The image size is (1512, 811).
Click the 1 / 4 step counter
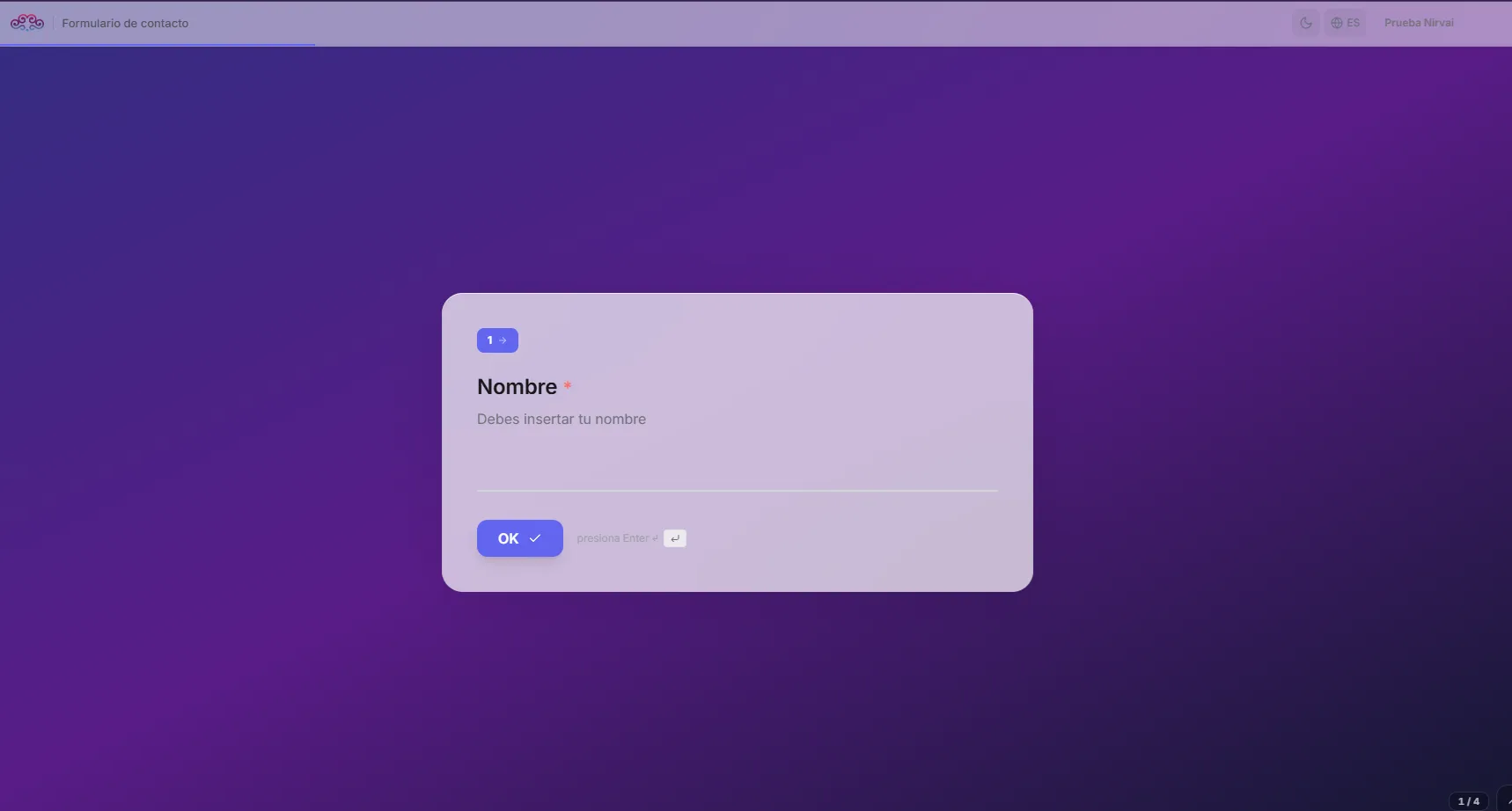tap(1469, 800)
